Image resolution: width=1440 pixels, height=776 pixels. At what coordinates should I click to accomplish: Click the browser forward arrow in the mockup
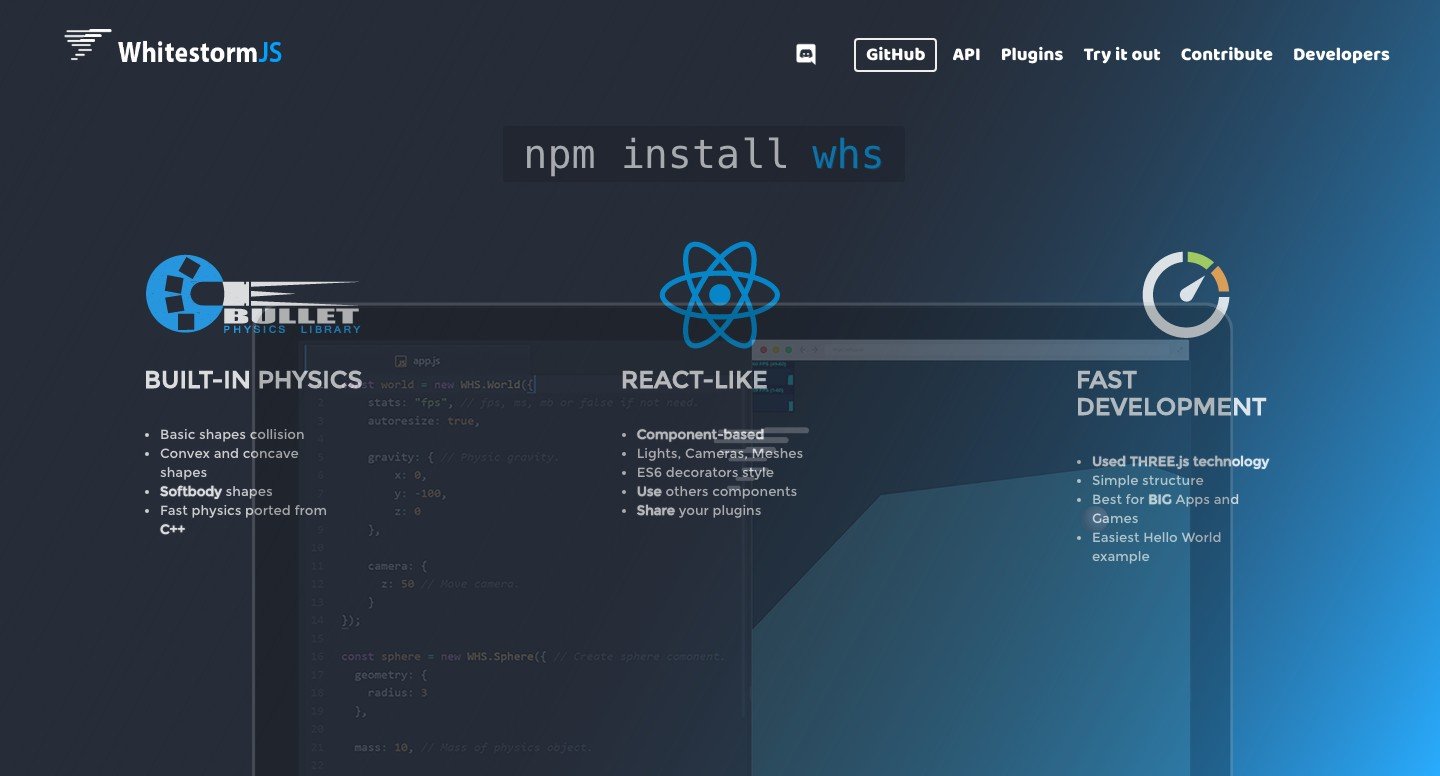813,350
